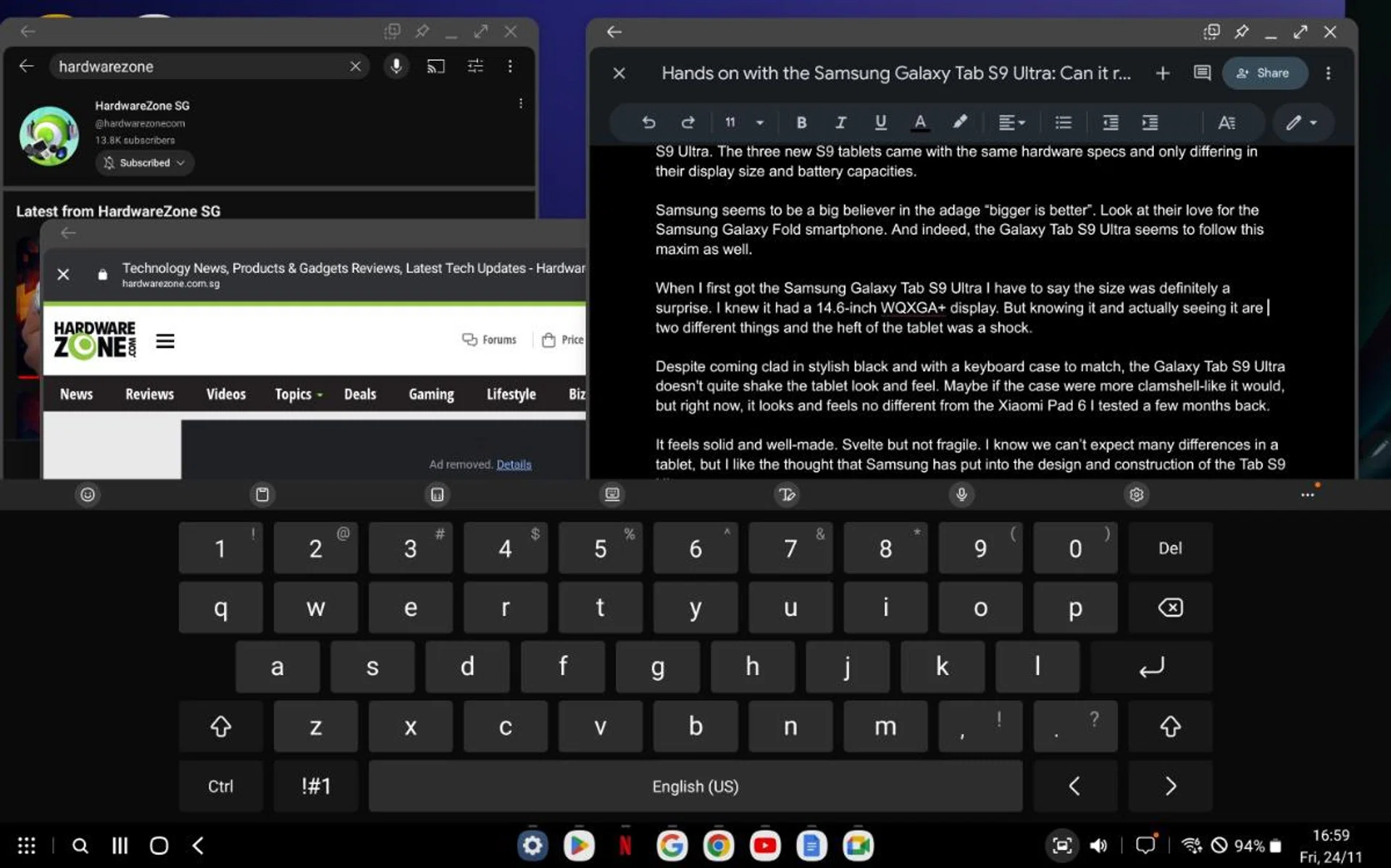Screen dimensions: 1391x868
Task: Click the Share button
Action: (1263, 73)
